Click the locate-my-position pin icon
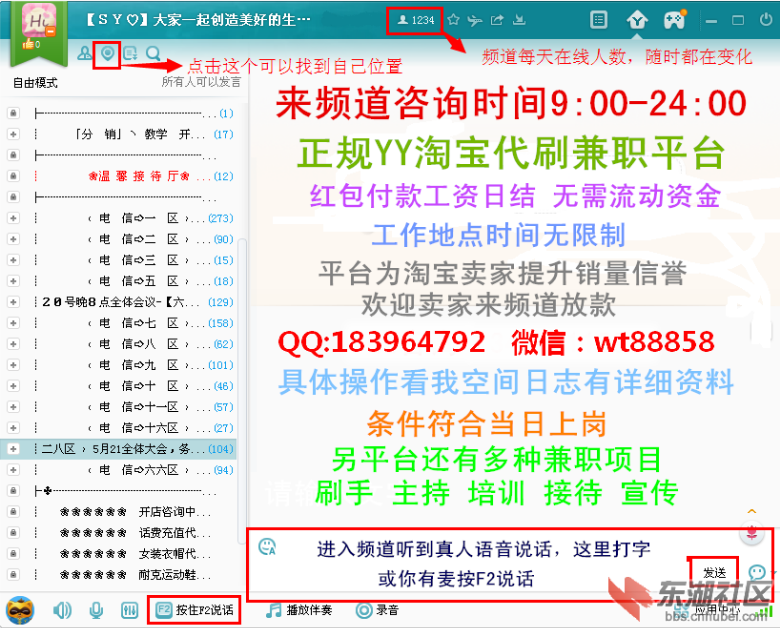The height and width of the screenshot is (628, 780). tap(107, 53)
